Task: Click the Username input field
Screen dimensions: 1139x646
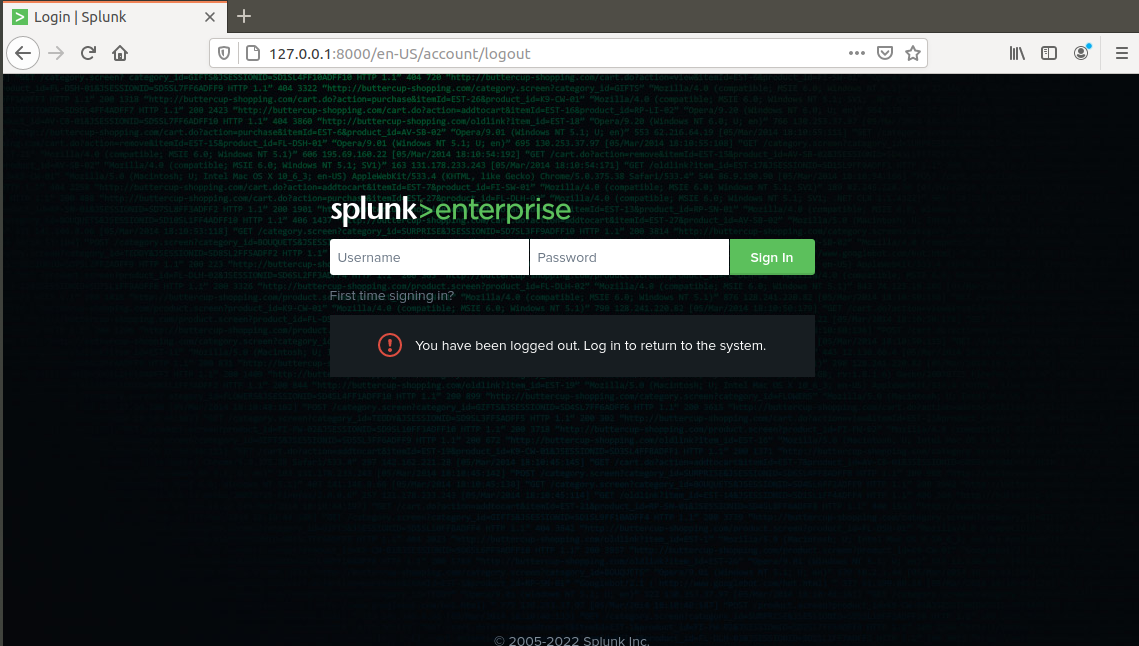Action: tap(429, 257)
